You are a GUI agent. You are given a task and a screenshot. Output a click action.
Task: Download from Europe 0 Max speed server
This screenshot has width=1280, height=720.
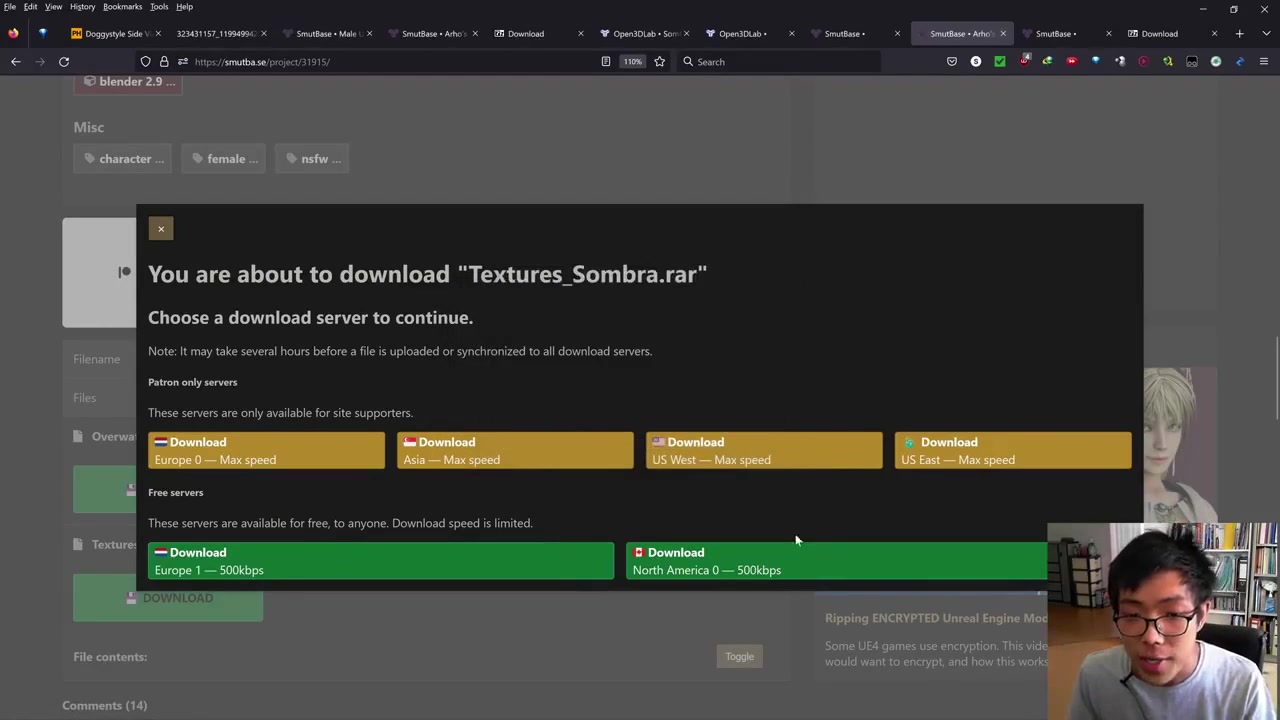coord(266,451)
